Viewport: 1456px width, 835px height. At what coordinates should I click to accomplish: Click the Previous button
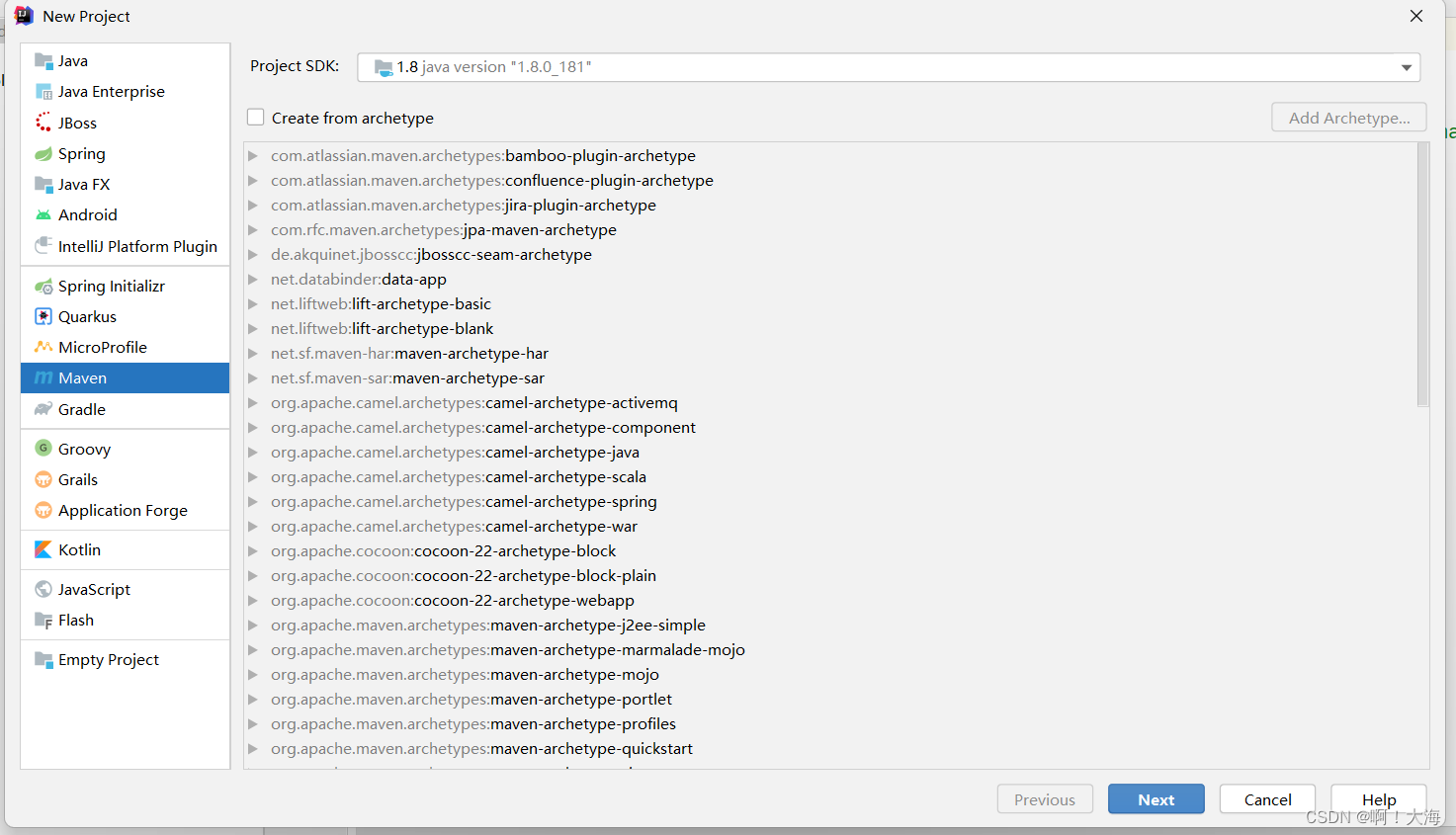click(1045, 799)
